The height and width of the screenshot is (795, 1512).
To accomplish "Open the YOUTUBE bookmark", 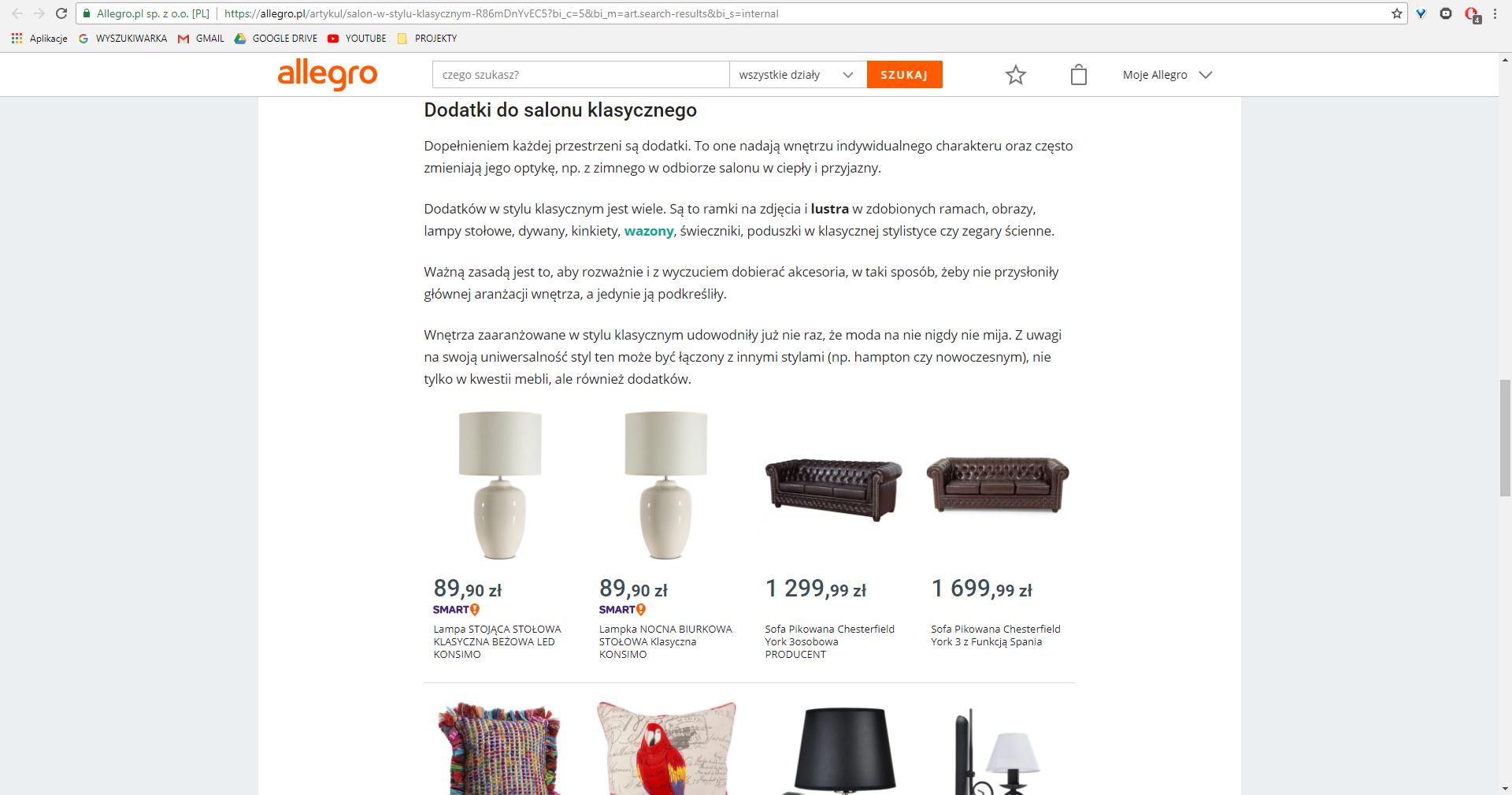I will pyautogui.click(x=358, y=38).
